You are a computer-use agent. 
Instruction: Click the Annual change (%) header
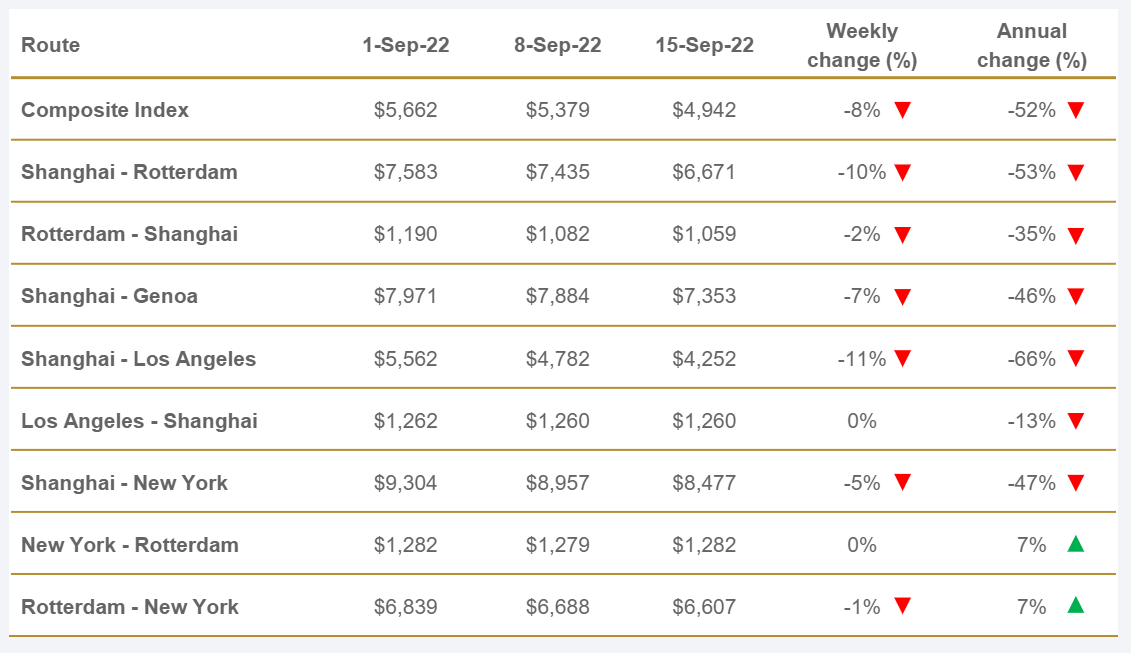[x=1032, y=46]
